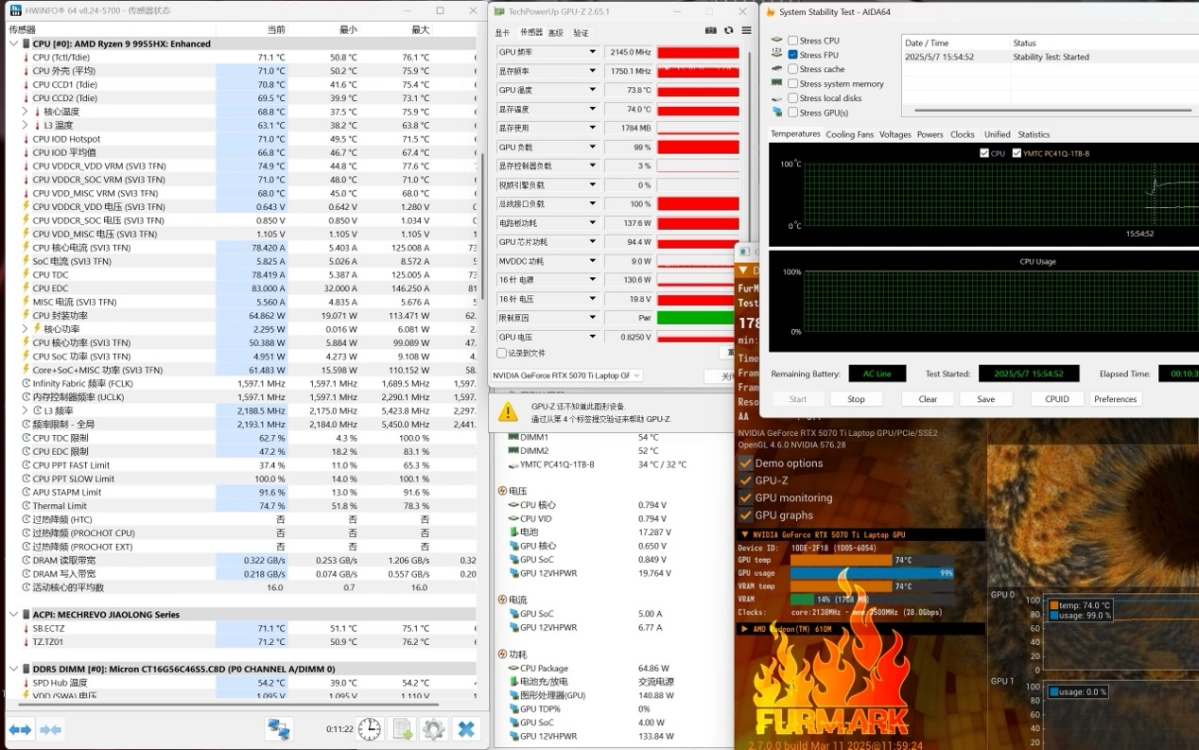Click the GPU 频率 red sensor graph
This screenshot has height=750, width=1199.
(x=698, y=52)
